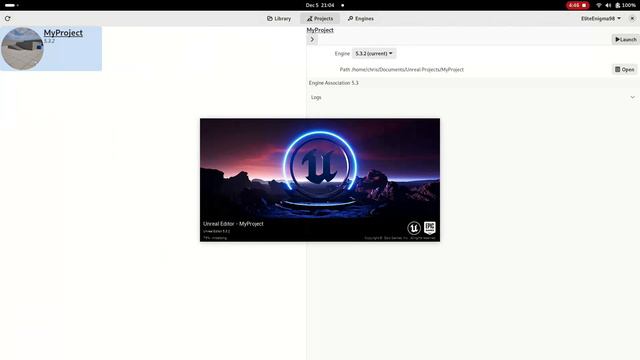This screenshot has height=360, width=640.
Task: Close the window with the X button
Action: (632, 18)
